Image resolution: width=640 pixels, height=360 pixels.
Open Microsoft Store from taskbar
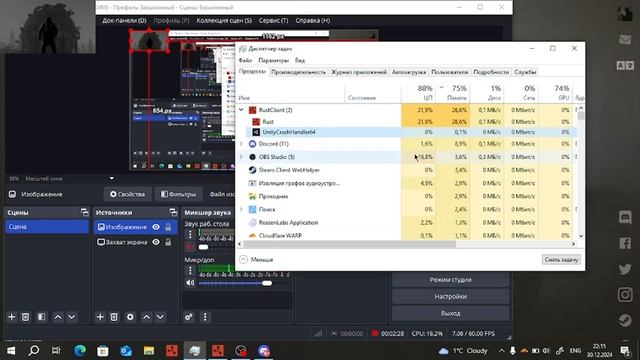[x=103, y=351]
